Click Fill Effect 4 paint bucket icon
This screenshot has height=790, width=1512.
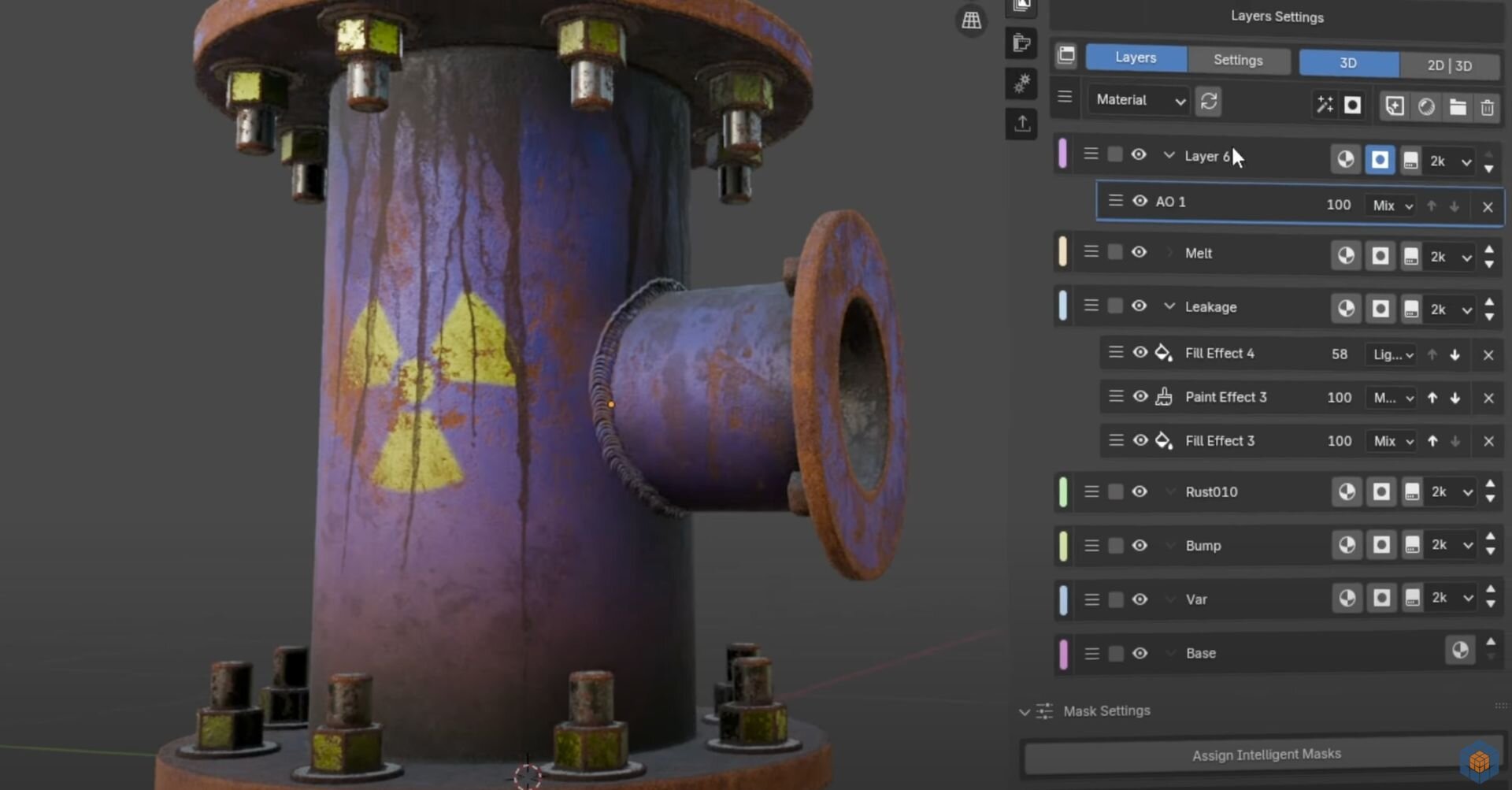(1164, 353)
